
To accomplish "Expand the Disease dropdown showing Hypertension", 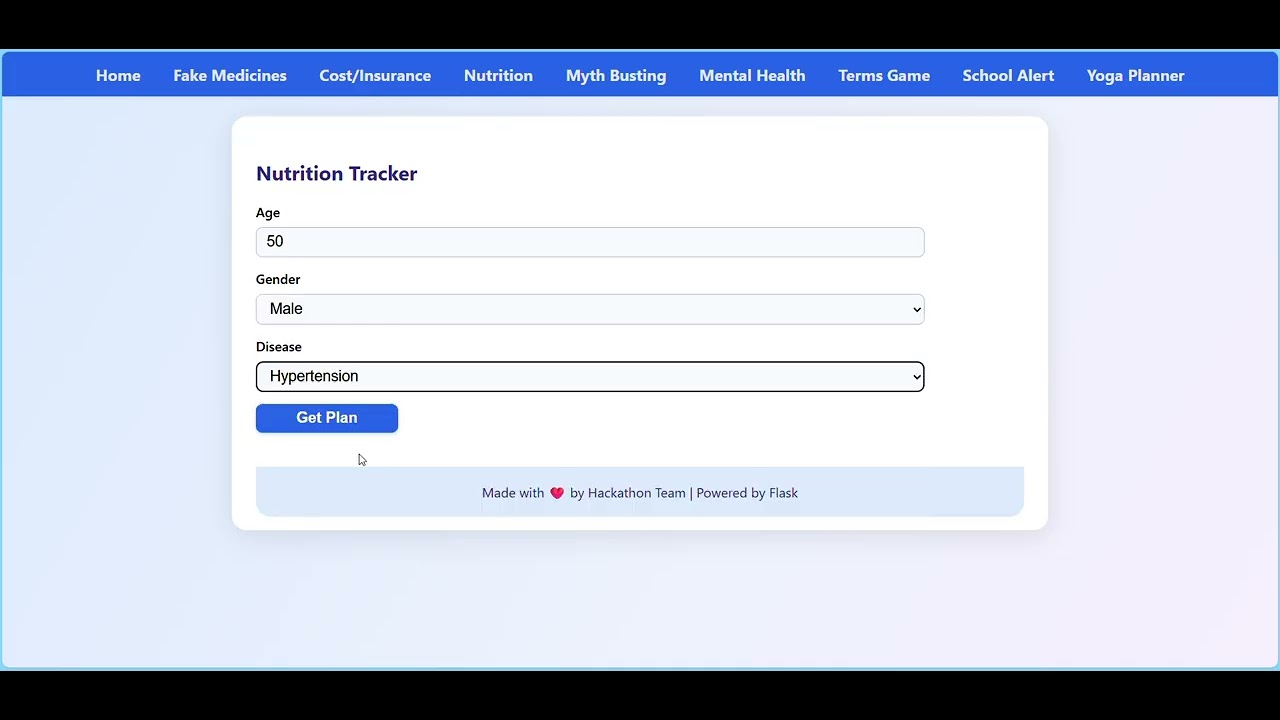I will pos(590,376).
